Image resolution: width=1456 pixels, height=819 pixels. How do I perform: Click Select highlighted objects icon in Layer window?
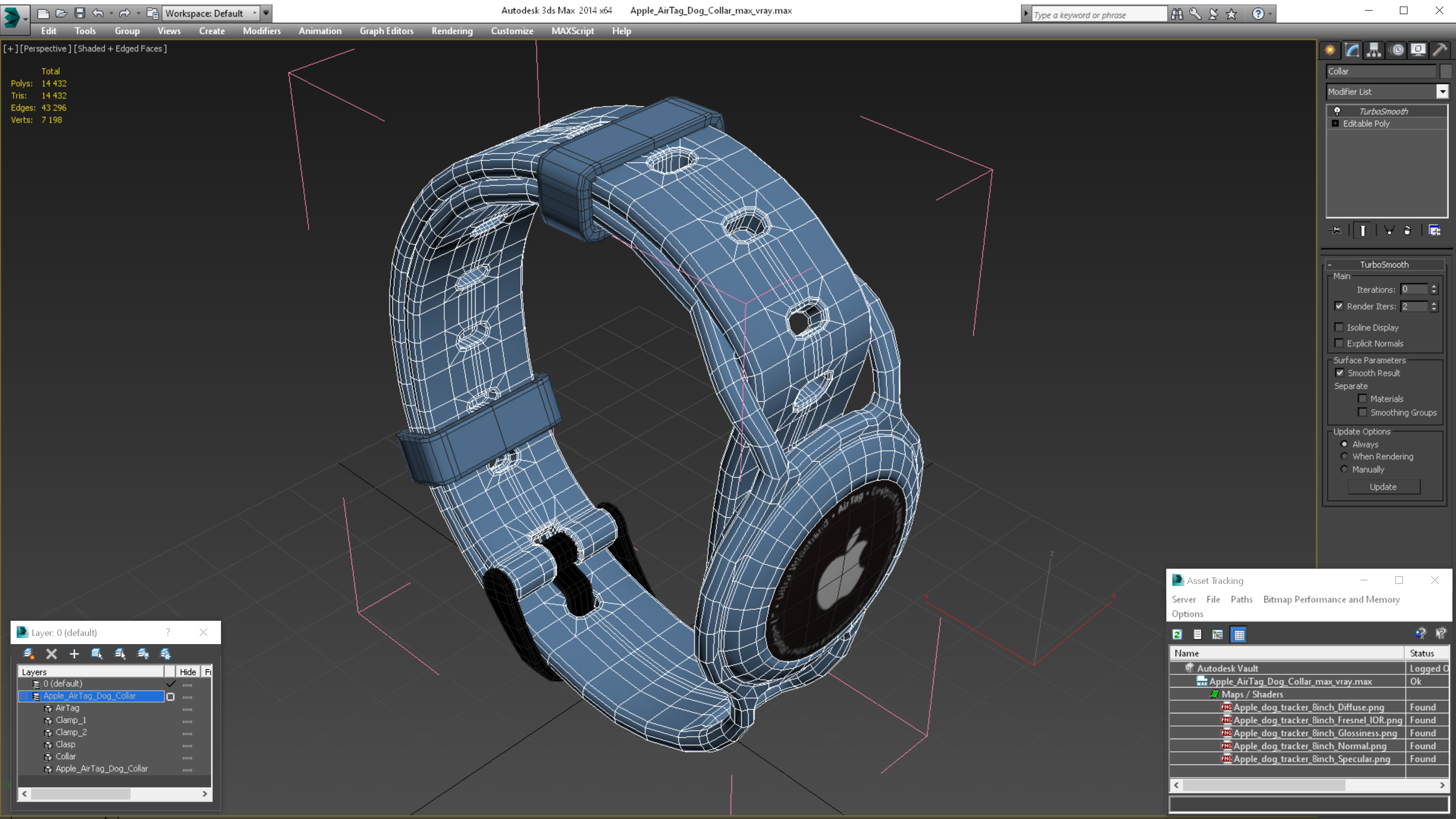click(x=97, y=654)
